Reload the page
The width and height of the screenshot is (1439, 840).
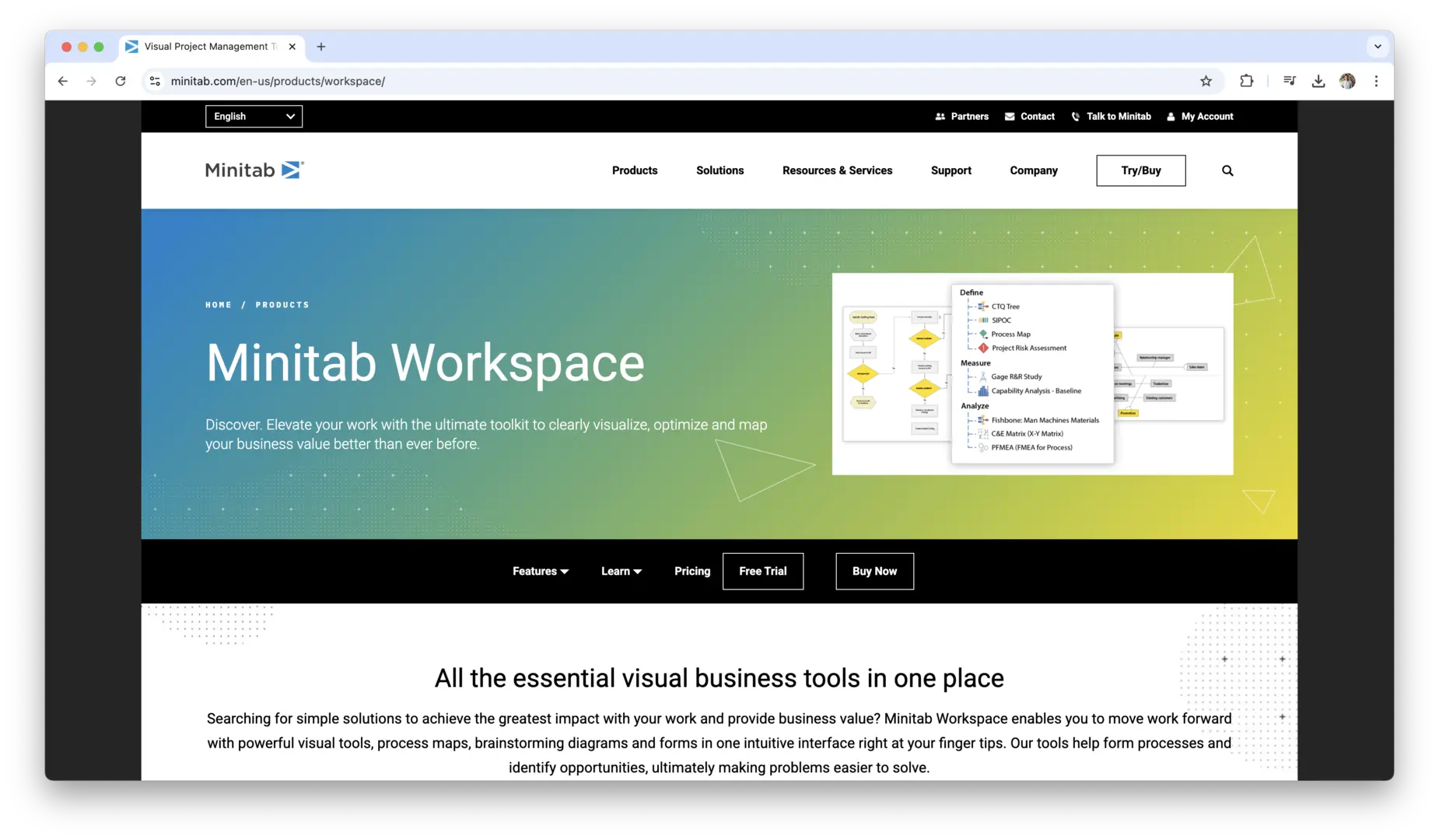pos(121,81)
